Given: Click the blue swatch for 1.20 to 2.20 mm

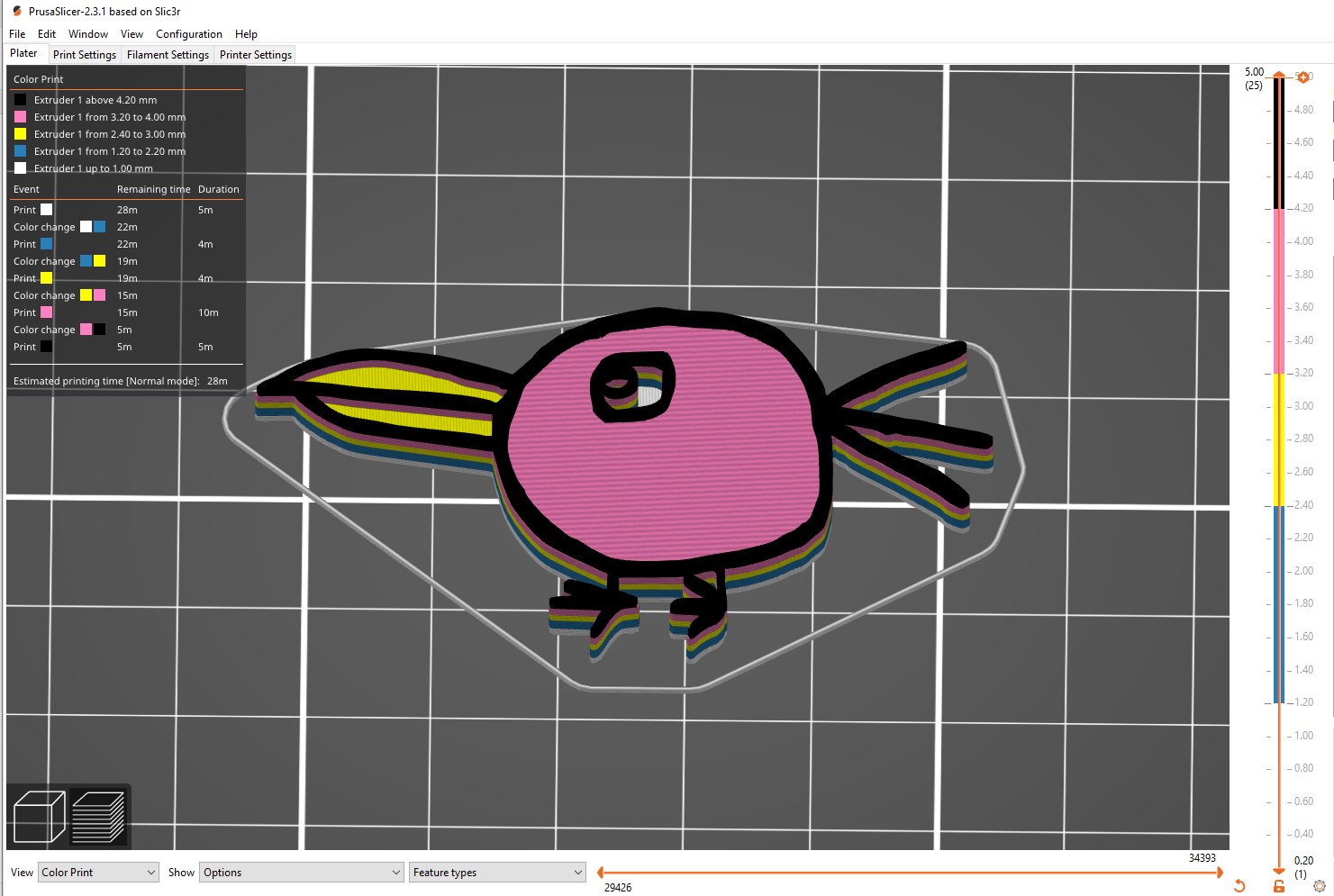Looking at the screenshot, I should (20, 151).
